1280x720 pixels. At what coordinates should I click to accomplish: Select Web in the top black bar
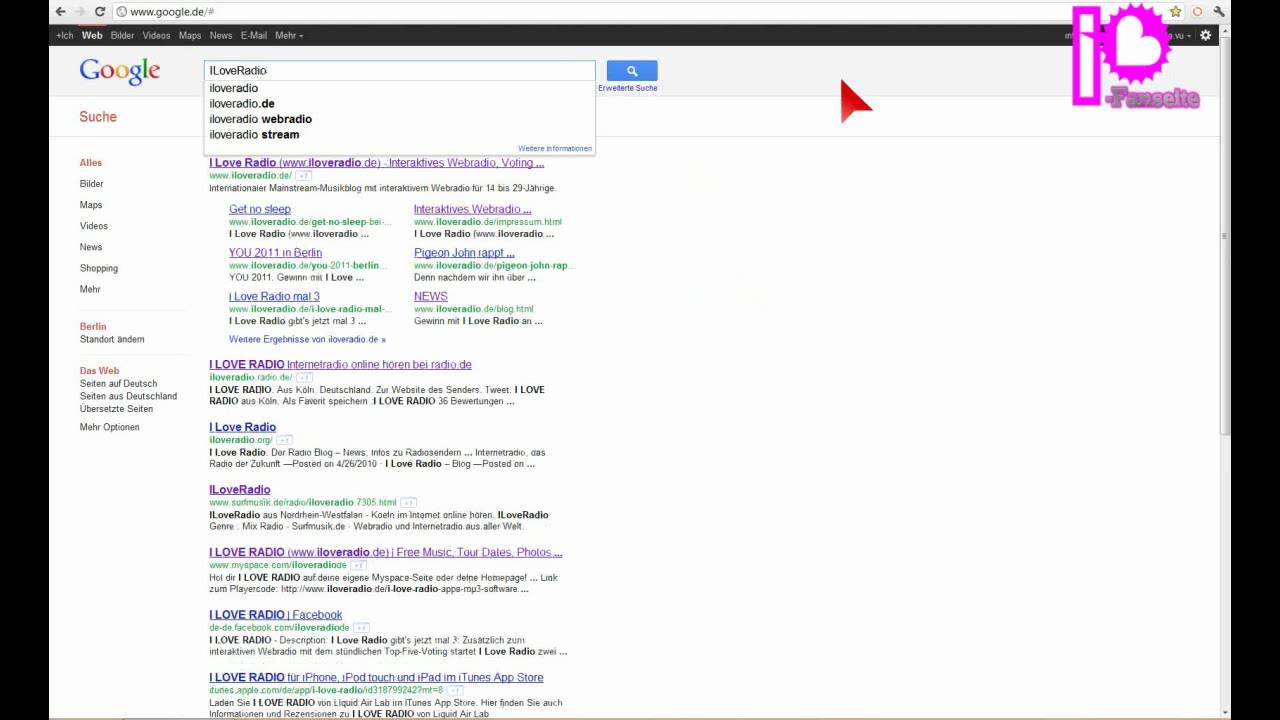[x=92, y=35]
